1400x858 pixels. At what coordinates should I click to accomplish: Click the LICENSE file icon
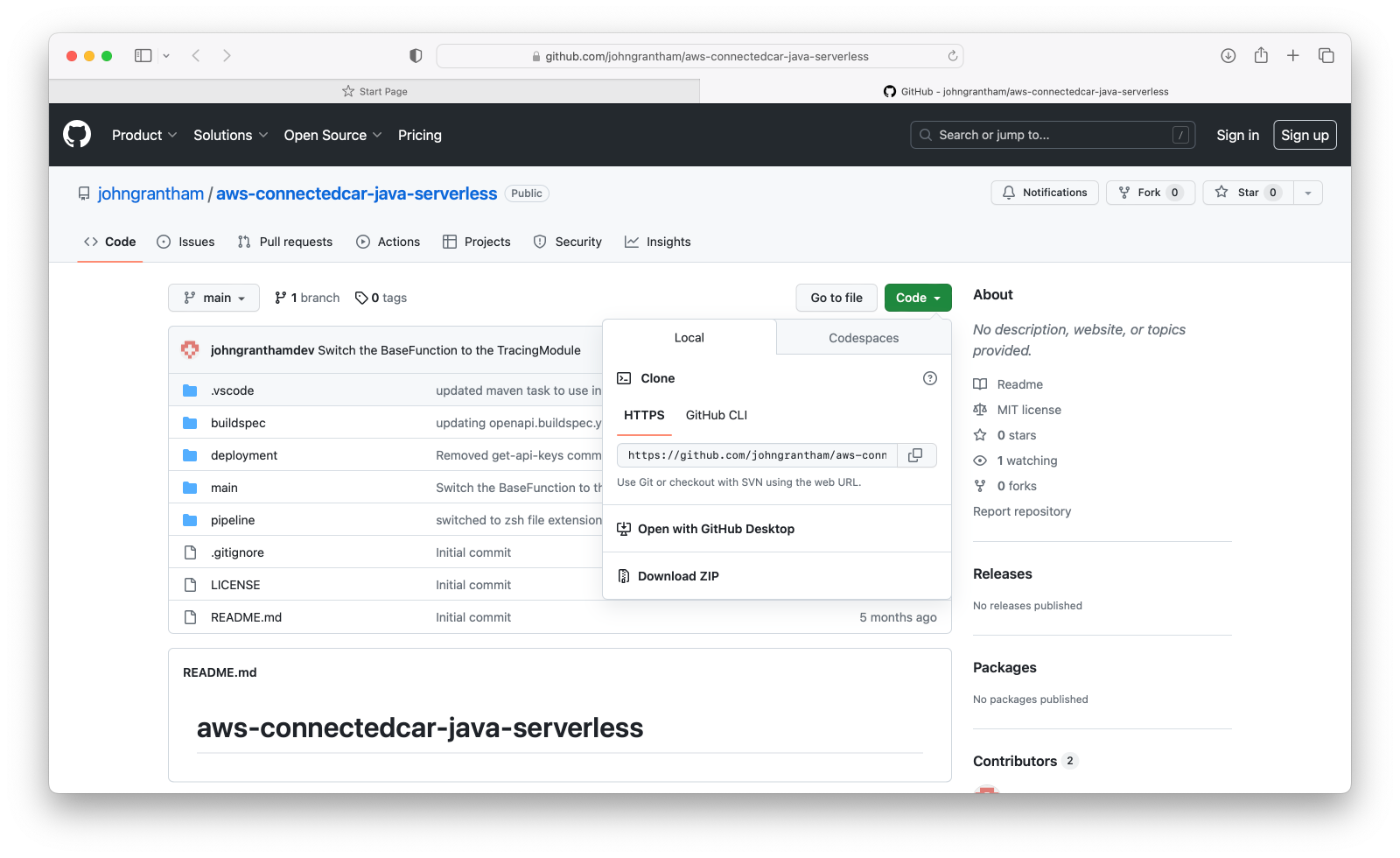[x=190, y=585]
